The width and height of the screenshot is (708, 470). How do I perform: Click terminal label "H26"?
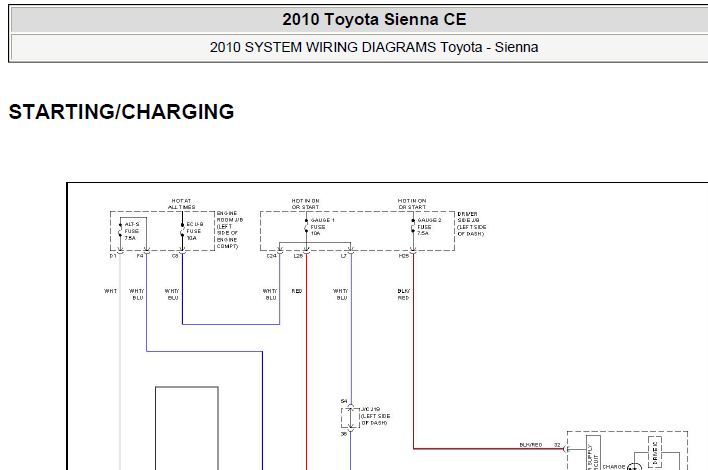[404, 256]
